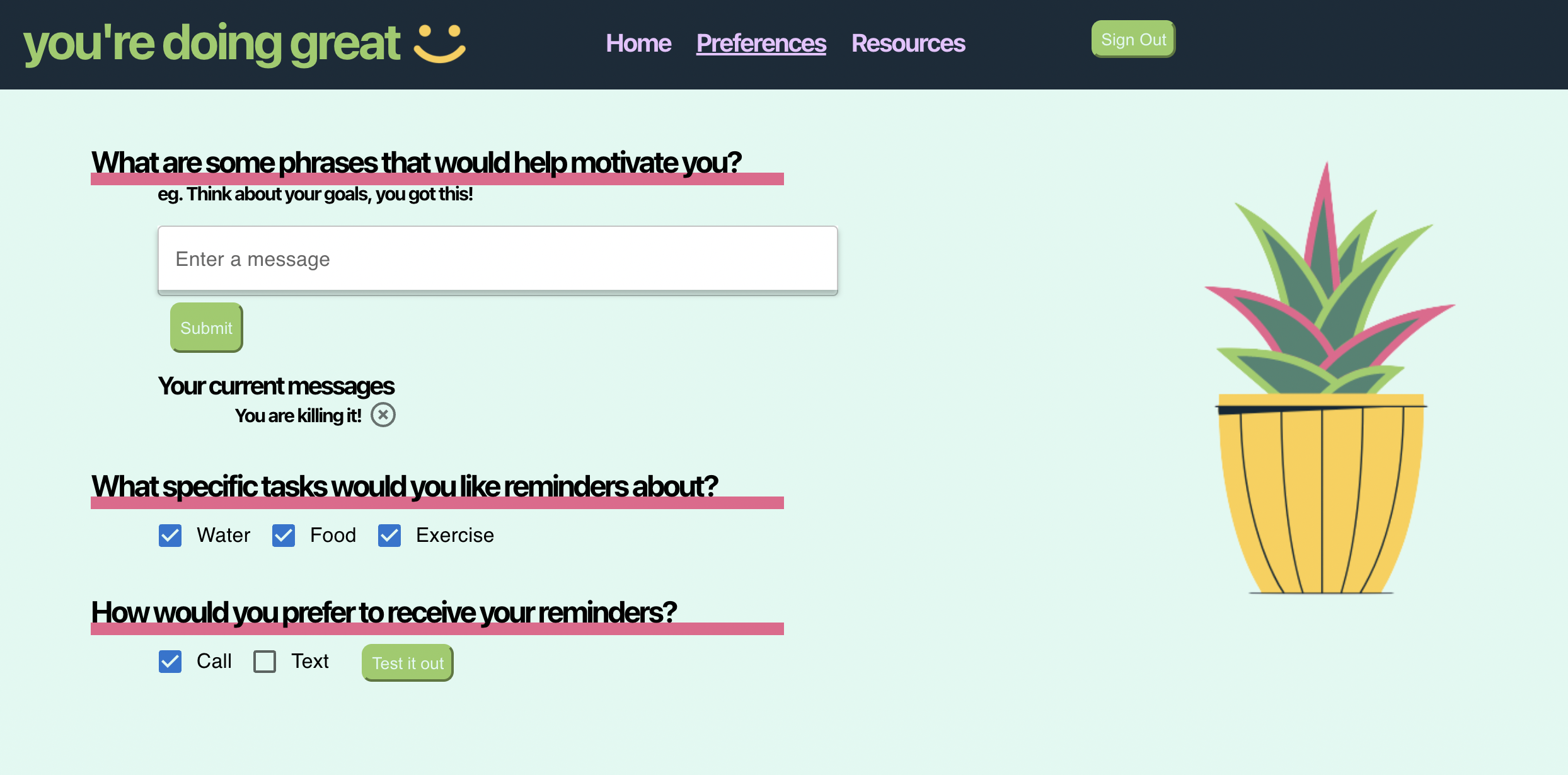Click the Water checkbox label text
This screenshot has height=775, width=1568.
click(223, 536)
